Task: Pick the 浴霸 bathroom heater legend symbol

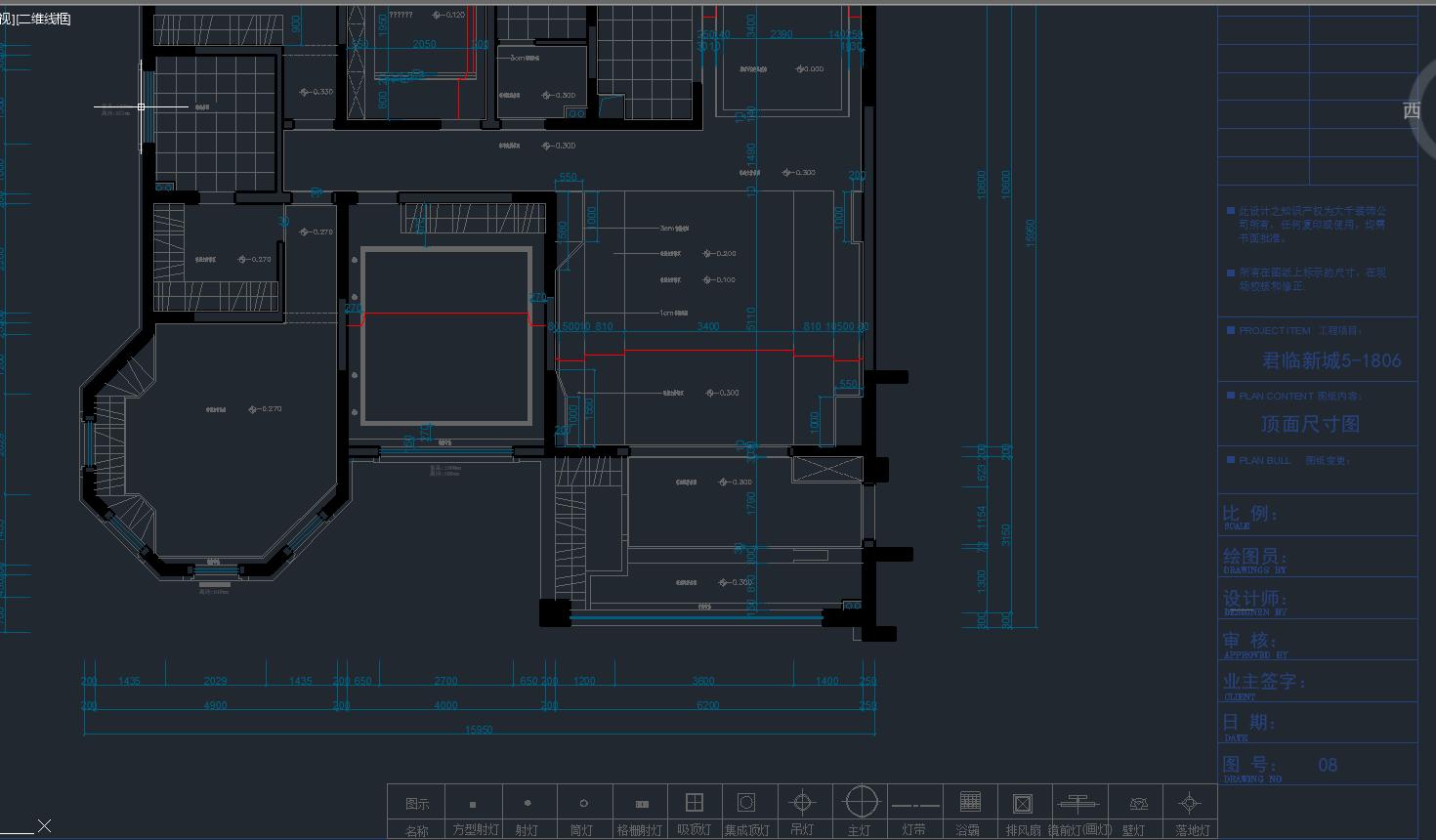Action: 970,802
